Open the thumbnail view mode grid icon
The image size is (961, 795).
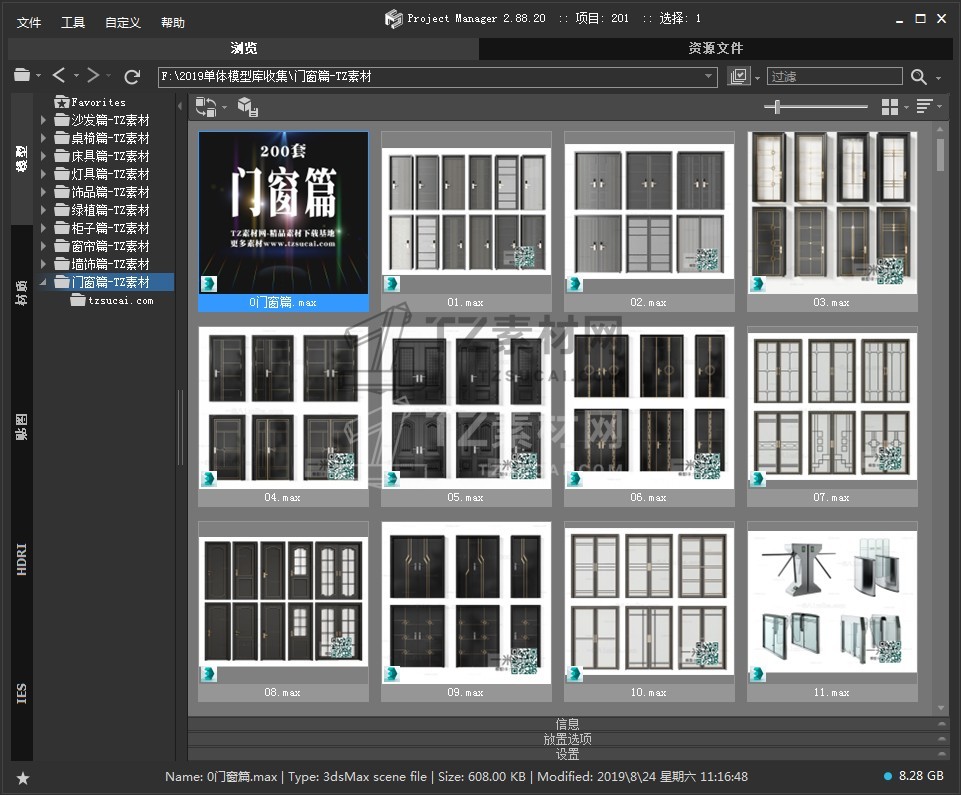coord(889,106)
